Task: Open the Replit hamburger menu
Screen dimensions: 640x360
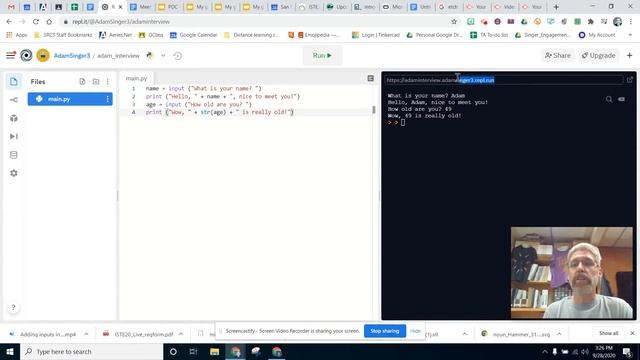Action: [11, 55]
